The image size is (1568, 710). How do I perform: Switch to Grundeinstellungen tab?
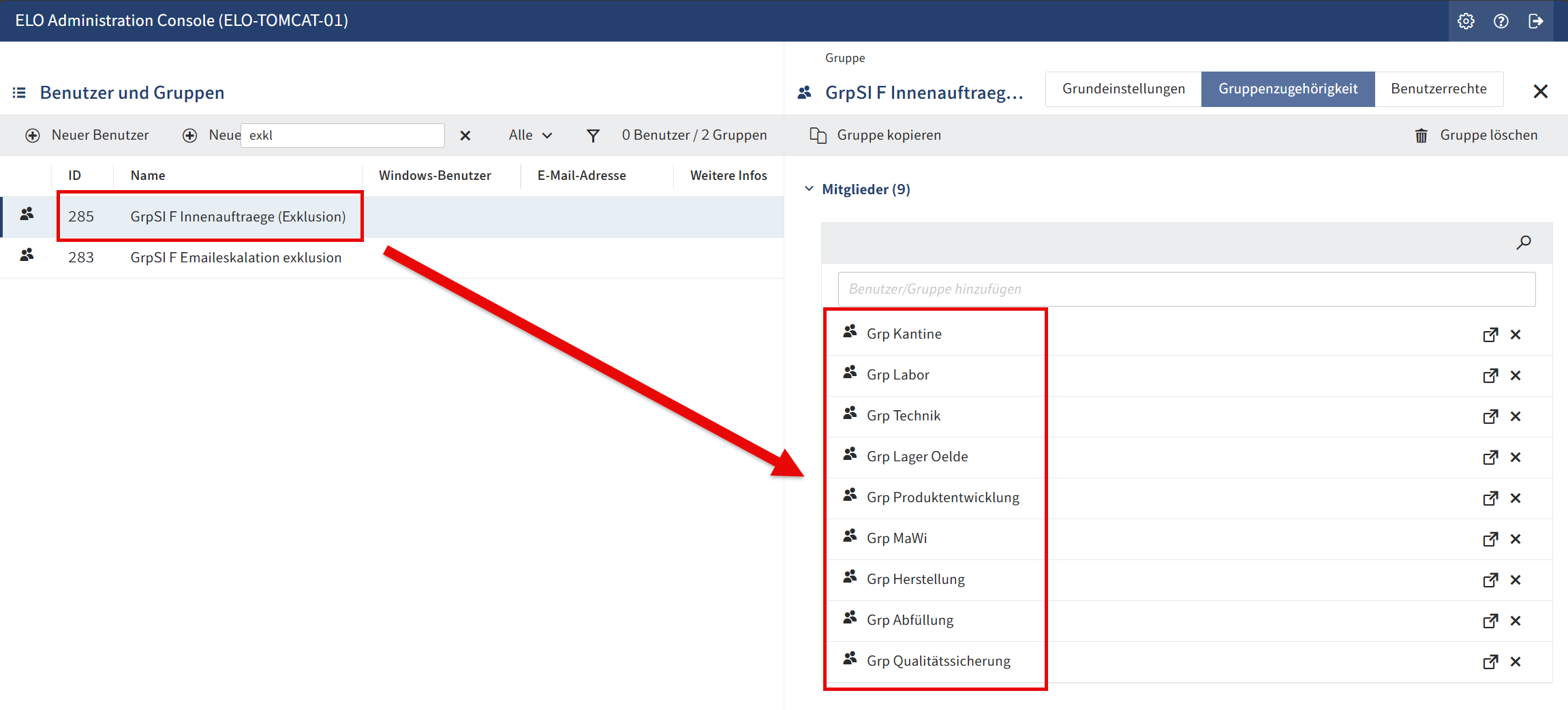(x=1123, y=89)
